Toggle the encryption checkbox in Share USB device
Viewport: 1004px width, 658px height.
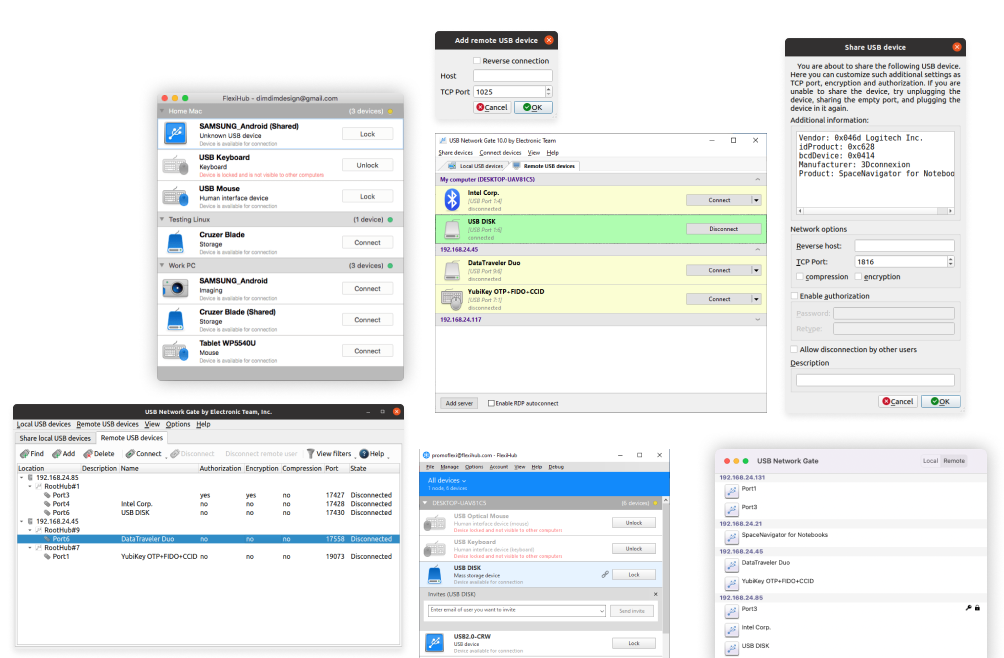click(858, 277)
